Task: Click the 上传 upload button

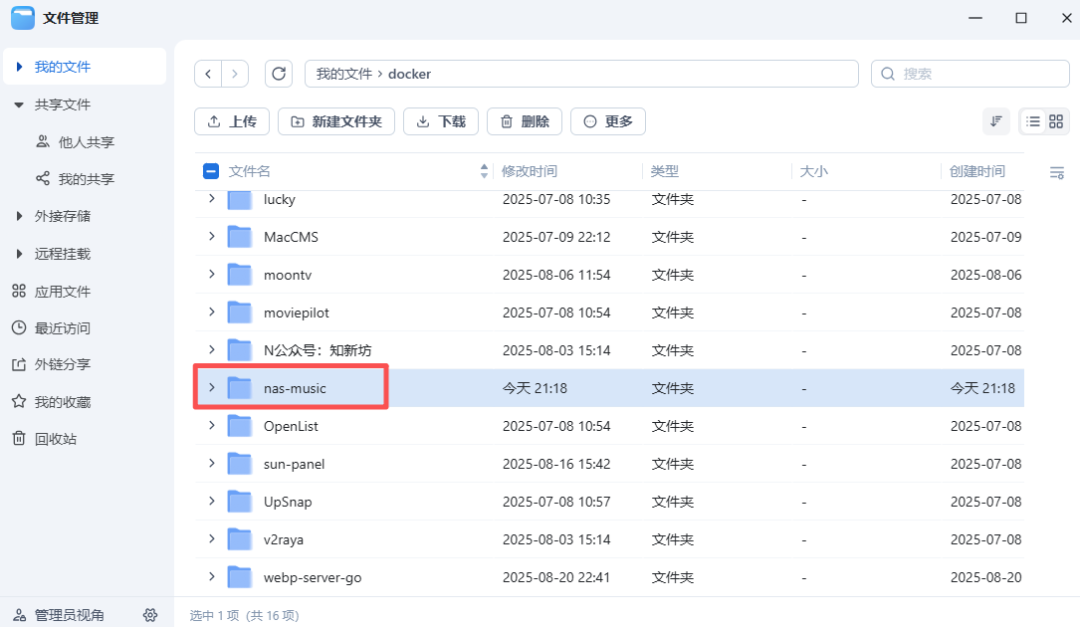Action: click(232, 122)
